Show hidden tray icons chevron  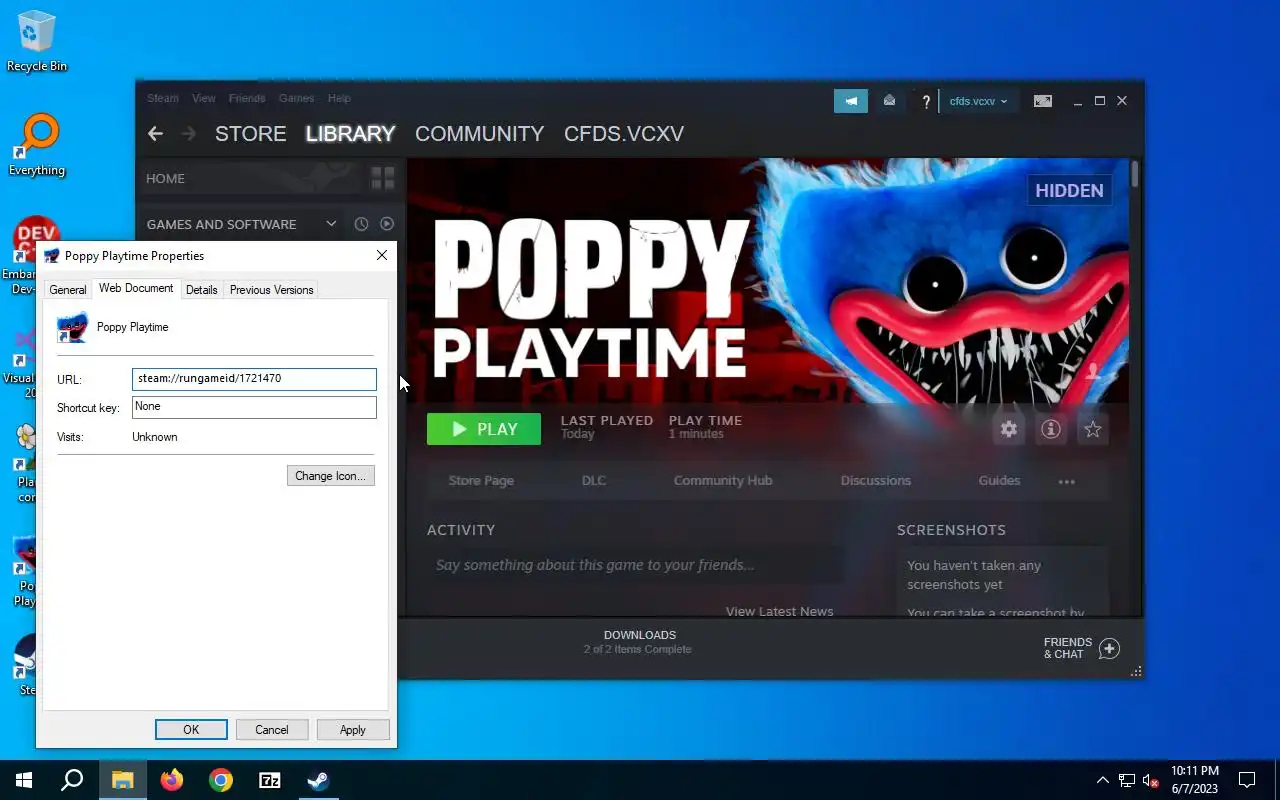pos(1103,780)
